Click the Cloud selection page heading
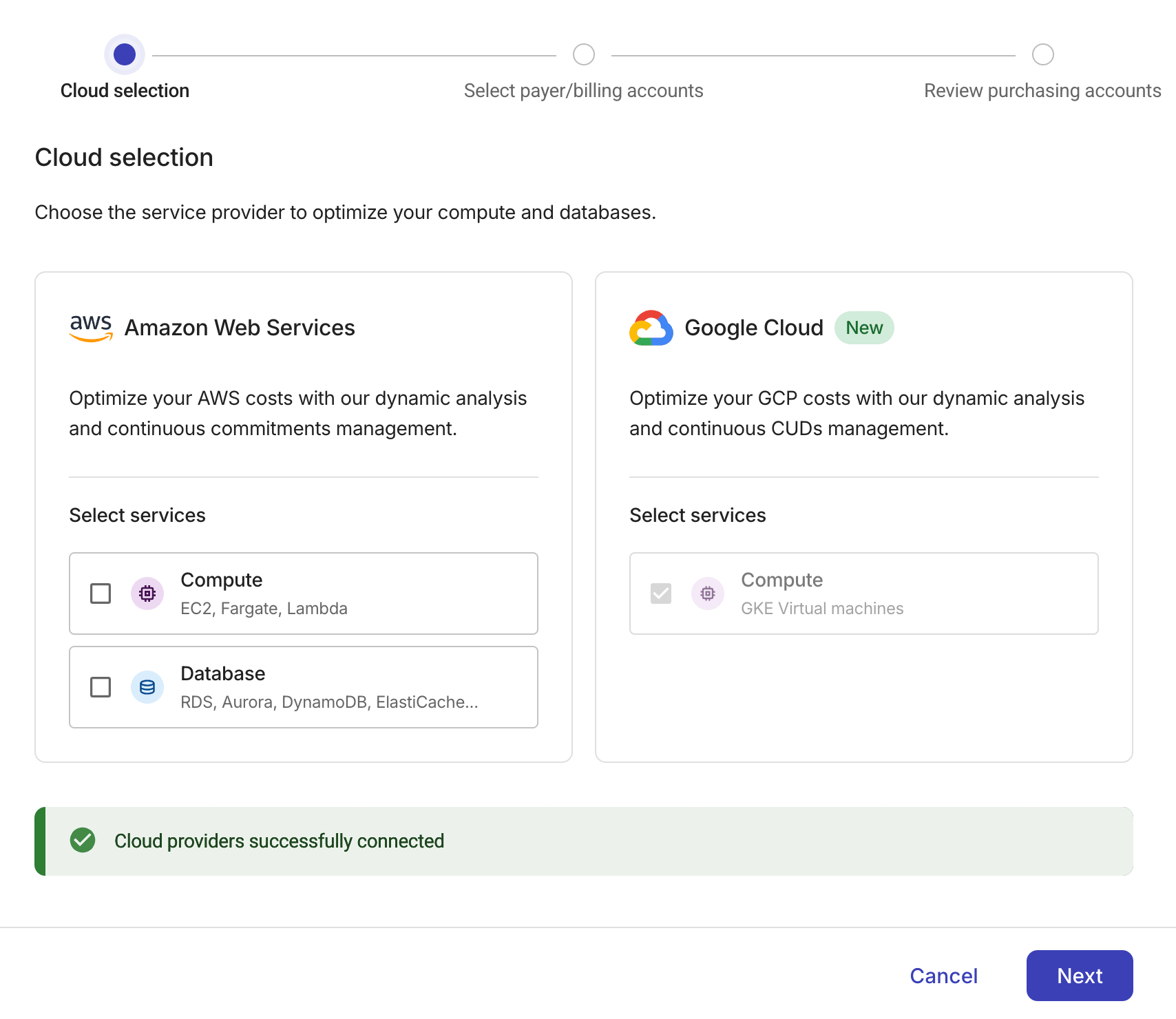Image resolution: width=1176 pixels, height=1019 pixels. point(124,158)
